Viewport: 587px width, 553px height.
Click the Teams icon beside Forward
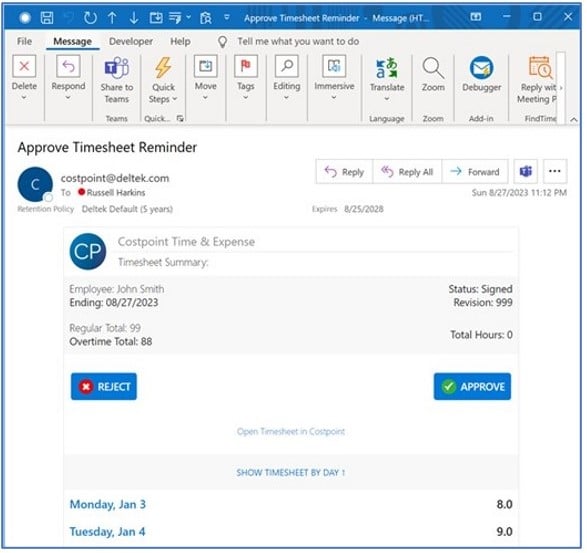click(526, 171)
